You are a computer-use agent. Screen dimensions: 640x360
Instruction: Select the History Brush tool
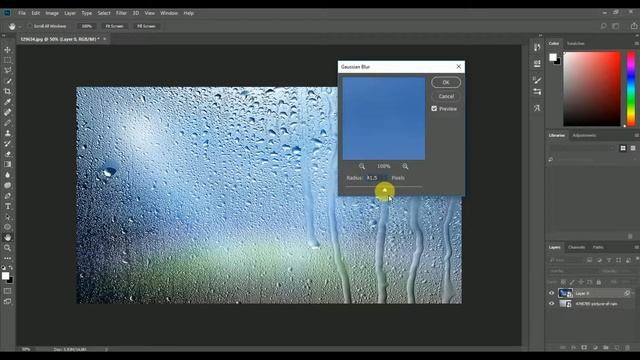pos(8,143)
